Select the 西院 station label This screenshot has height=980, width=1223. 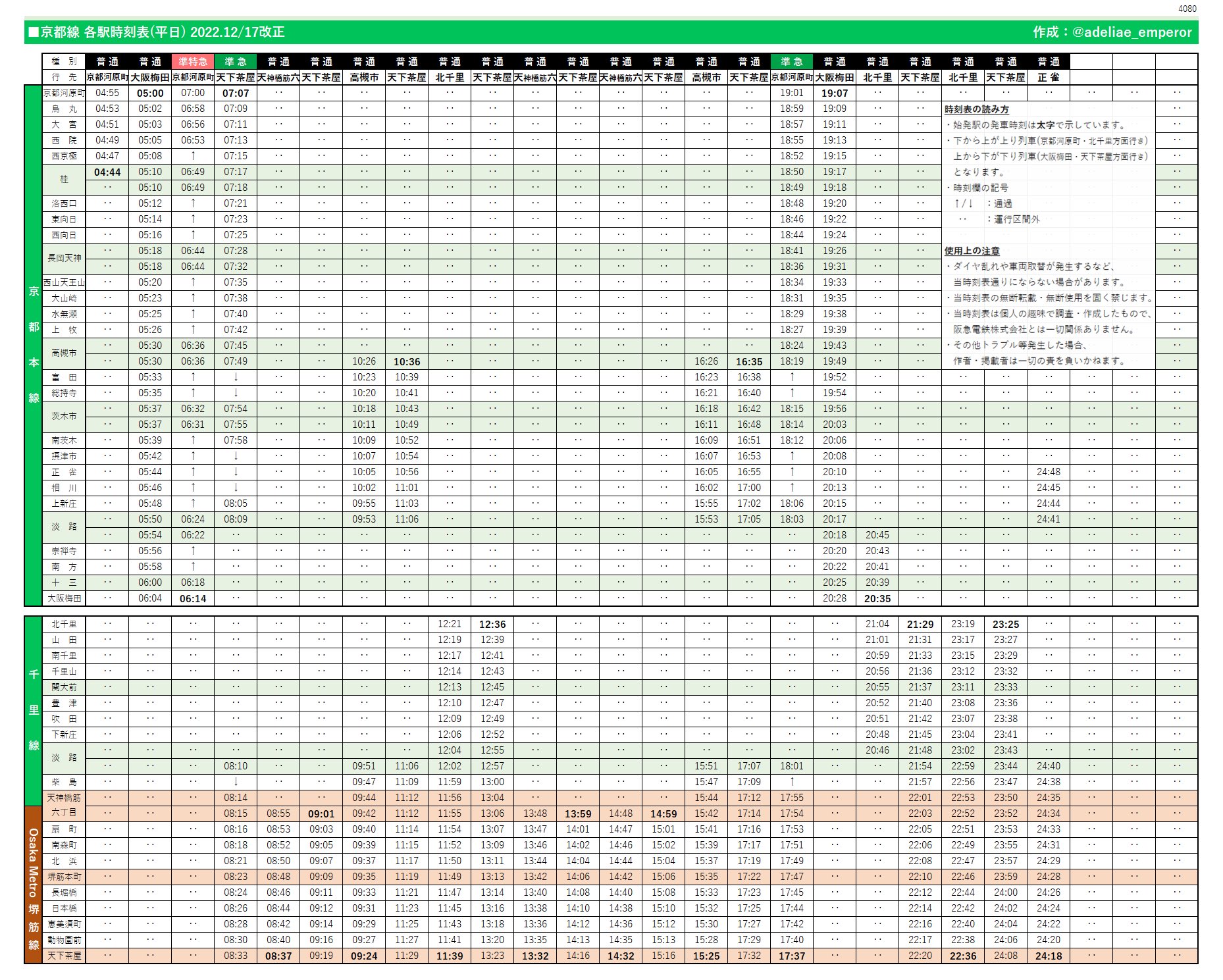click(x=64, y=140)
